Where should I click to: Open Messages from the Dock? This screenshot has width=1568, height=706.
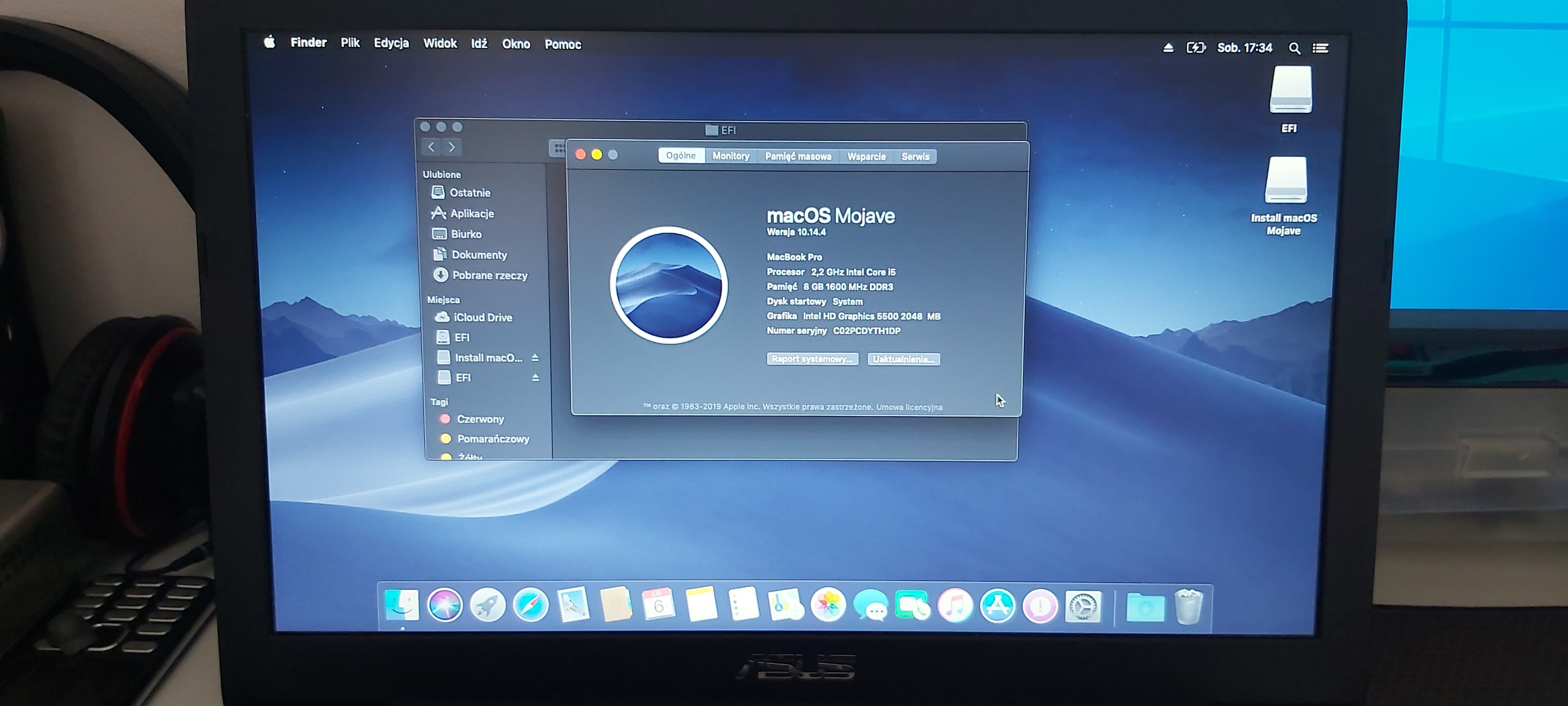870,606
